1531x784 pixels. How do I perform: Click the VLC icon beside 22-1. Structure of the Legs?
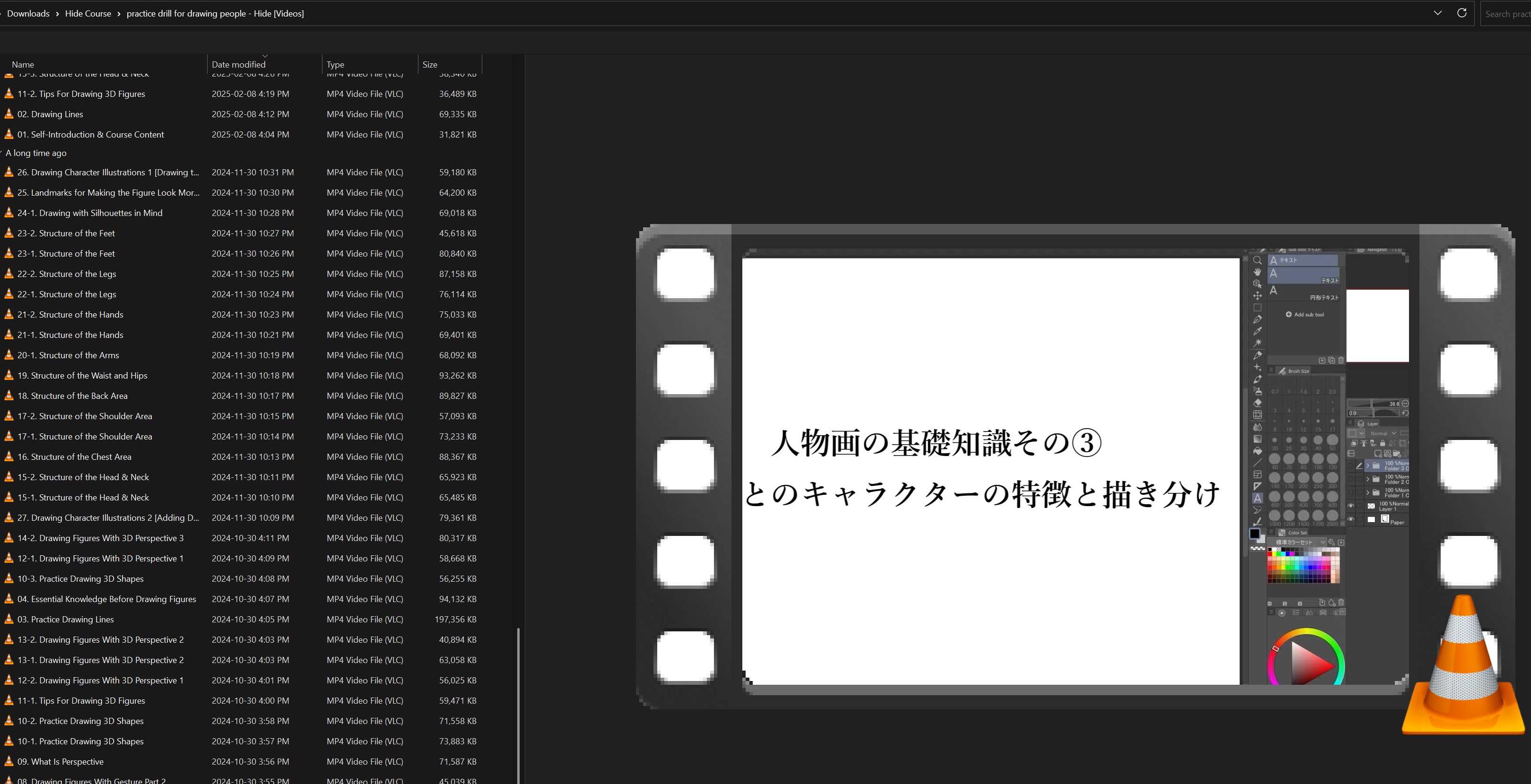coord(9,293)
